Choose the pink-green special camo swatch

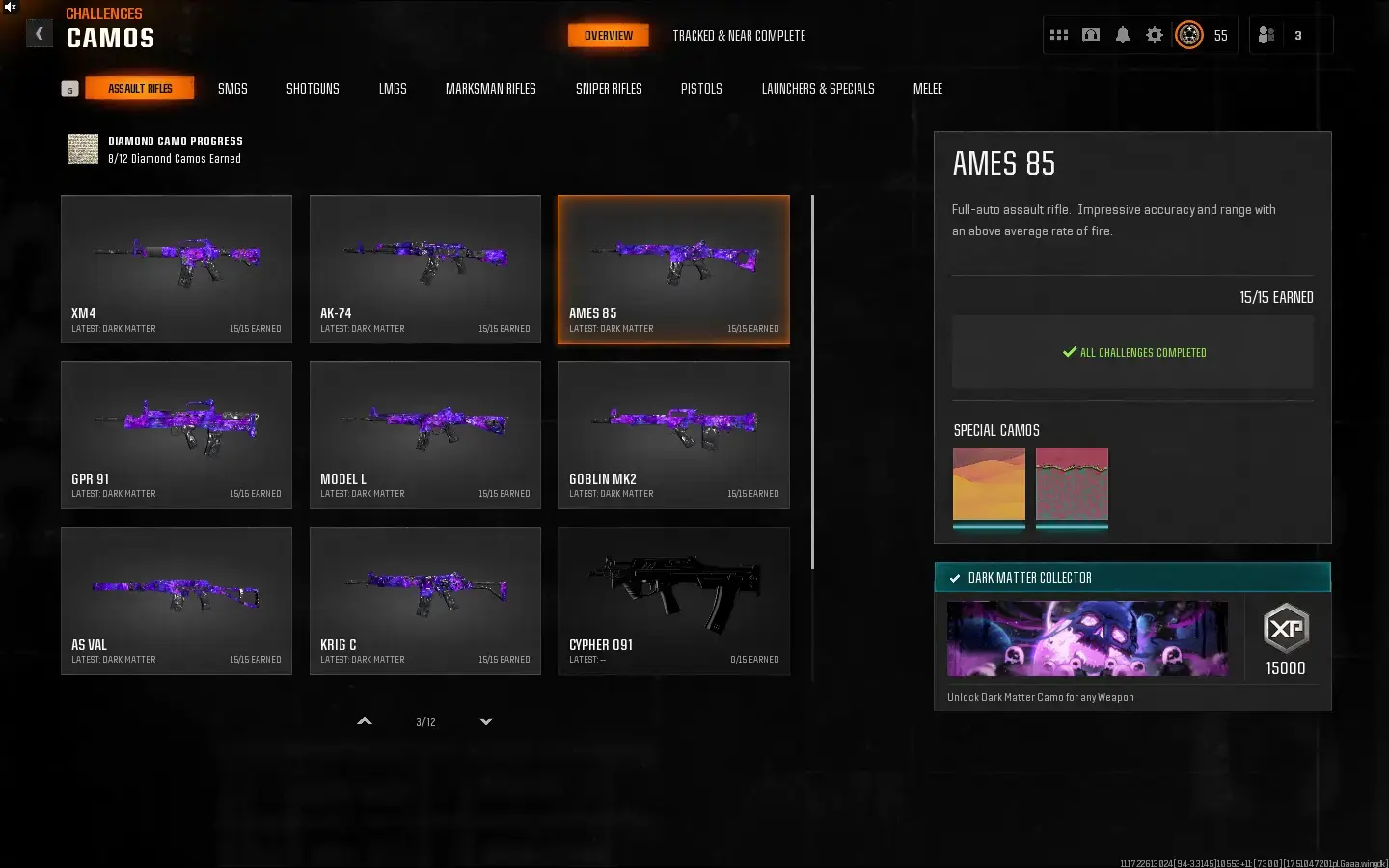1072,485
